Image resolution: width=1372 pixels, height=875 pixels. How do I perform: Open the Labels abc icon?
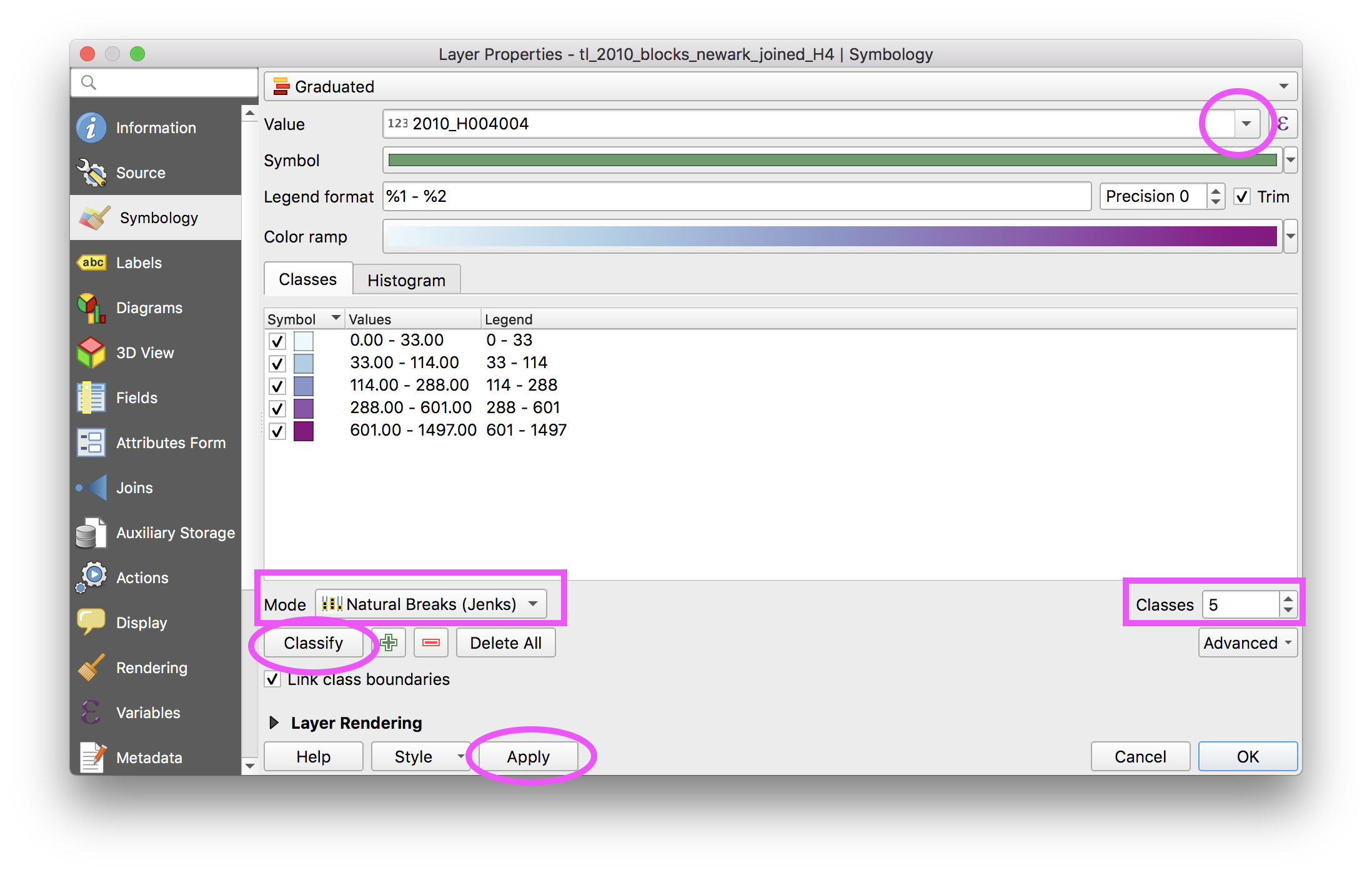tap(91, 262)
